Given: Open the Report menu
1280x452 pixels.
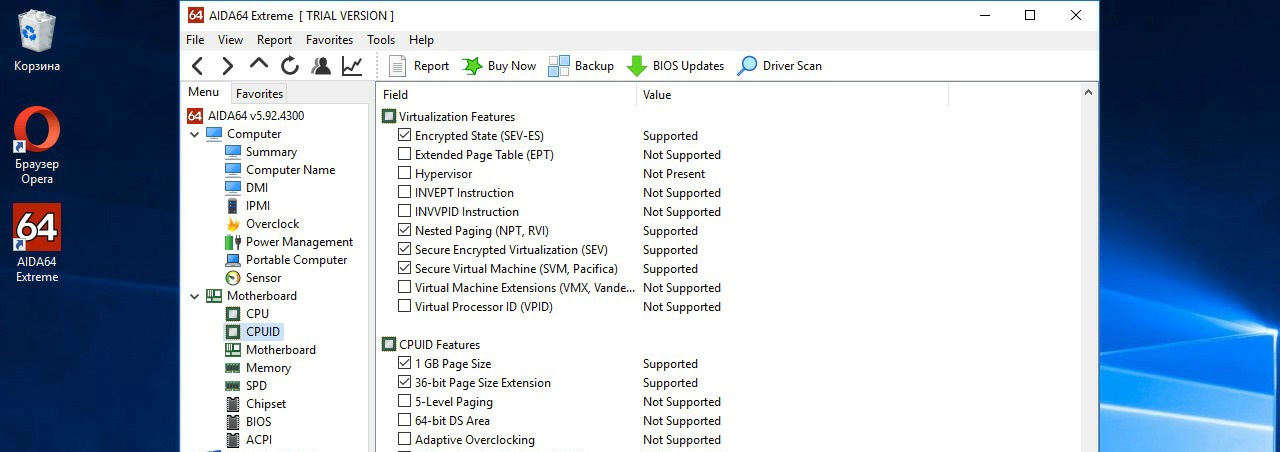Looking at the screenshot, I should pos(274,40).
